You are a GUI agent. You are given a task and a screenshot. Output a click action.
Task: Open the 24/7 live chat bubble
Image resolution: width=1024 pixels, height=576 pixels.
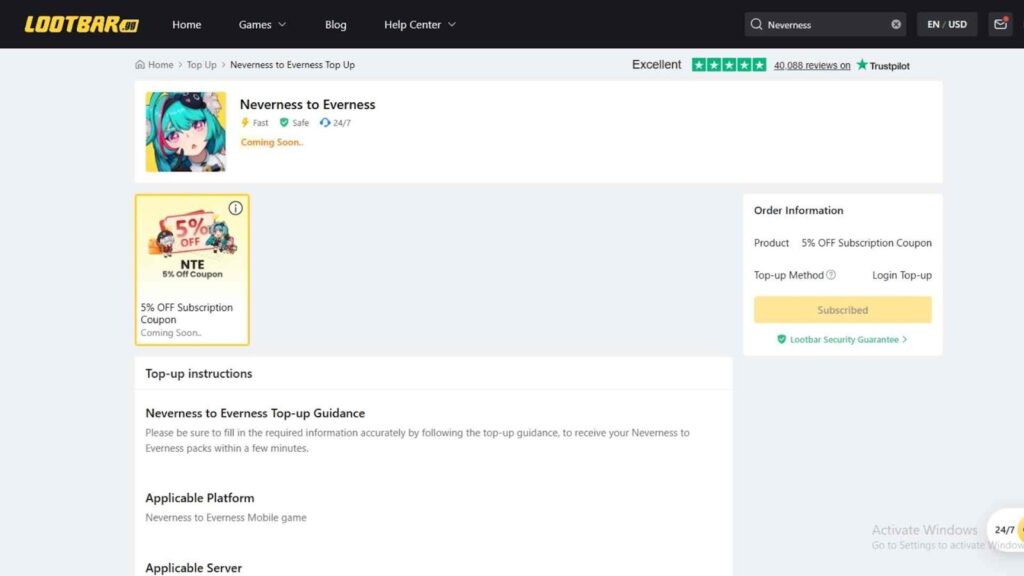[x=1004, y=531]
